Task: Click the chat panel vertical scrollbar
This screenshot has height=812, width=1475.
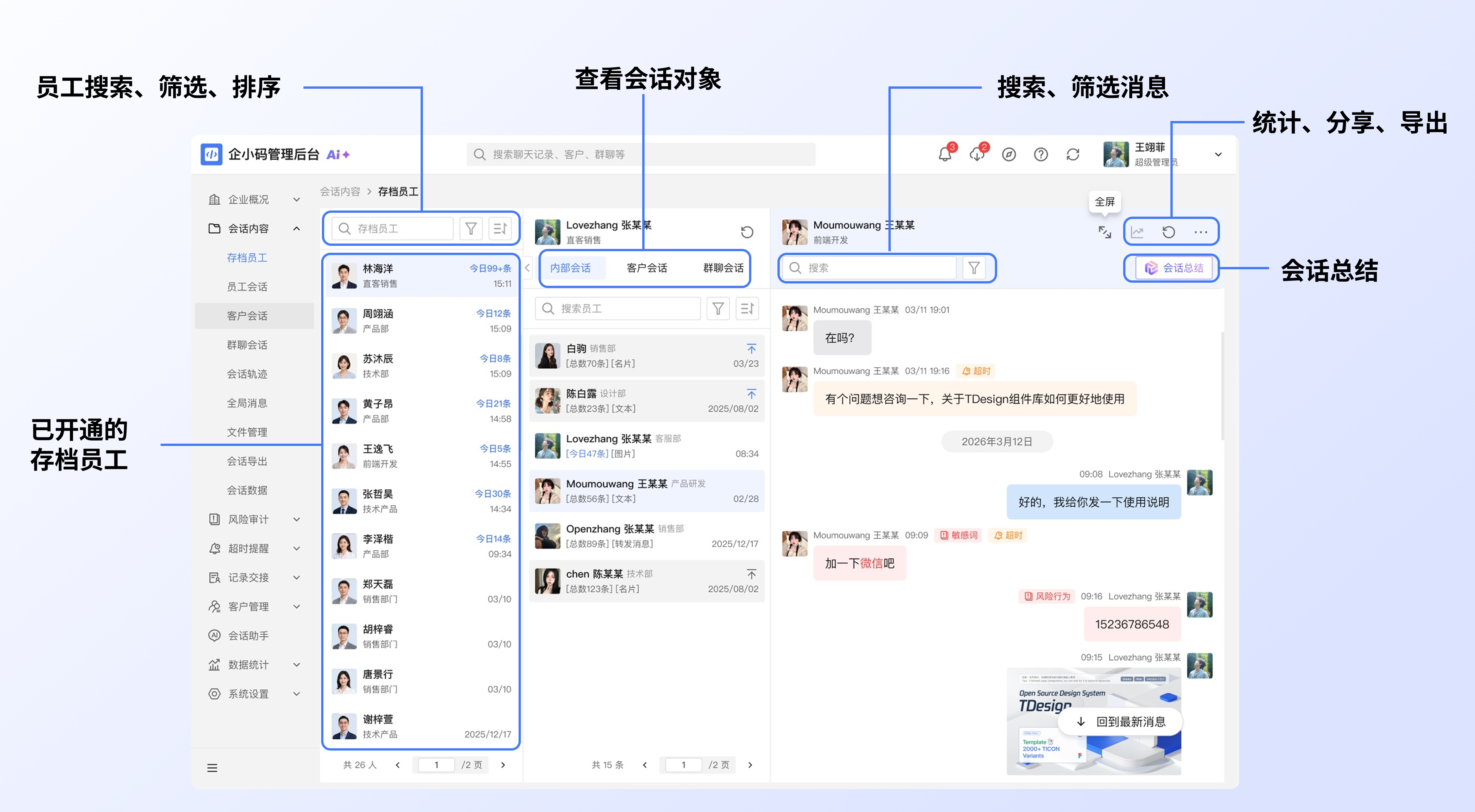Action: click(1223, 386)
